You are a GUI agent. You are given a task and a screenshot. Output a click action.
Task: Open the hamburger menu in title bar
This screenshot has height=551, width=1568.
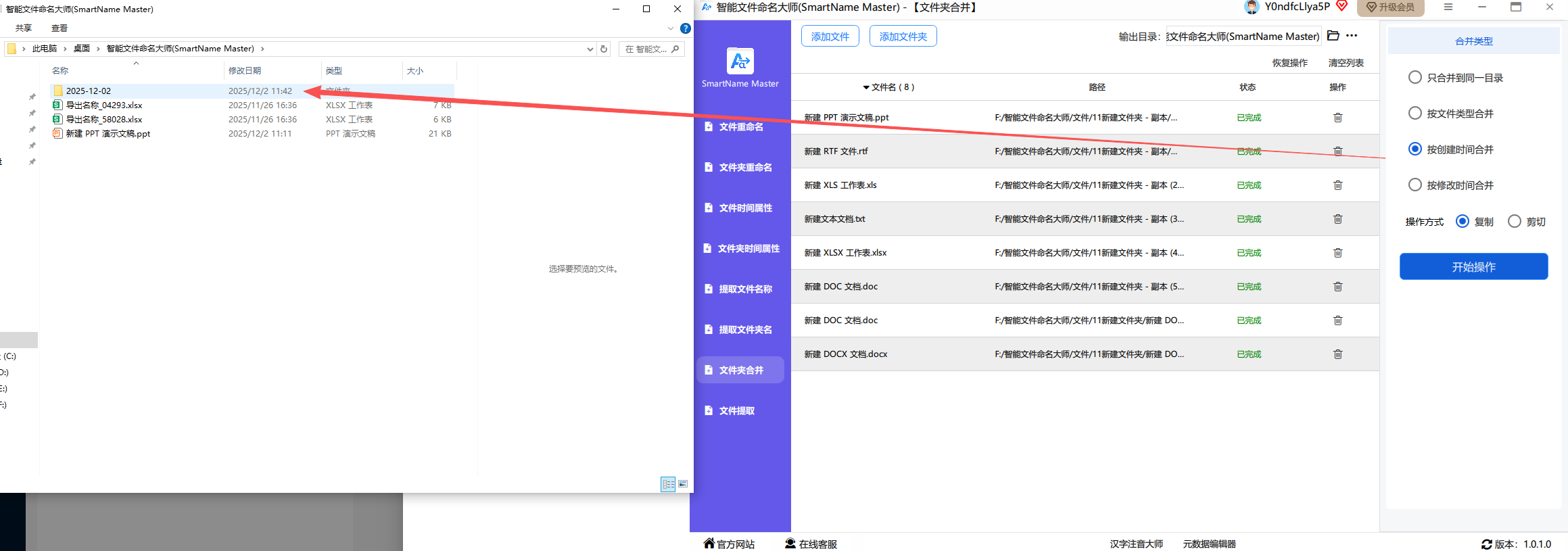point(1448,7)
